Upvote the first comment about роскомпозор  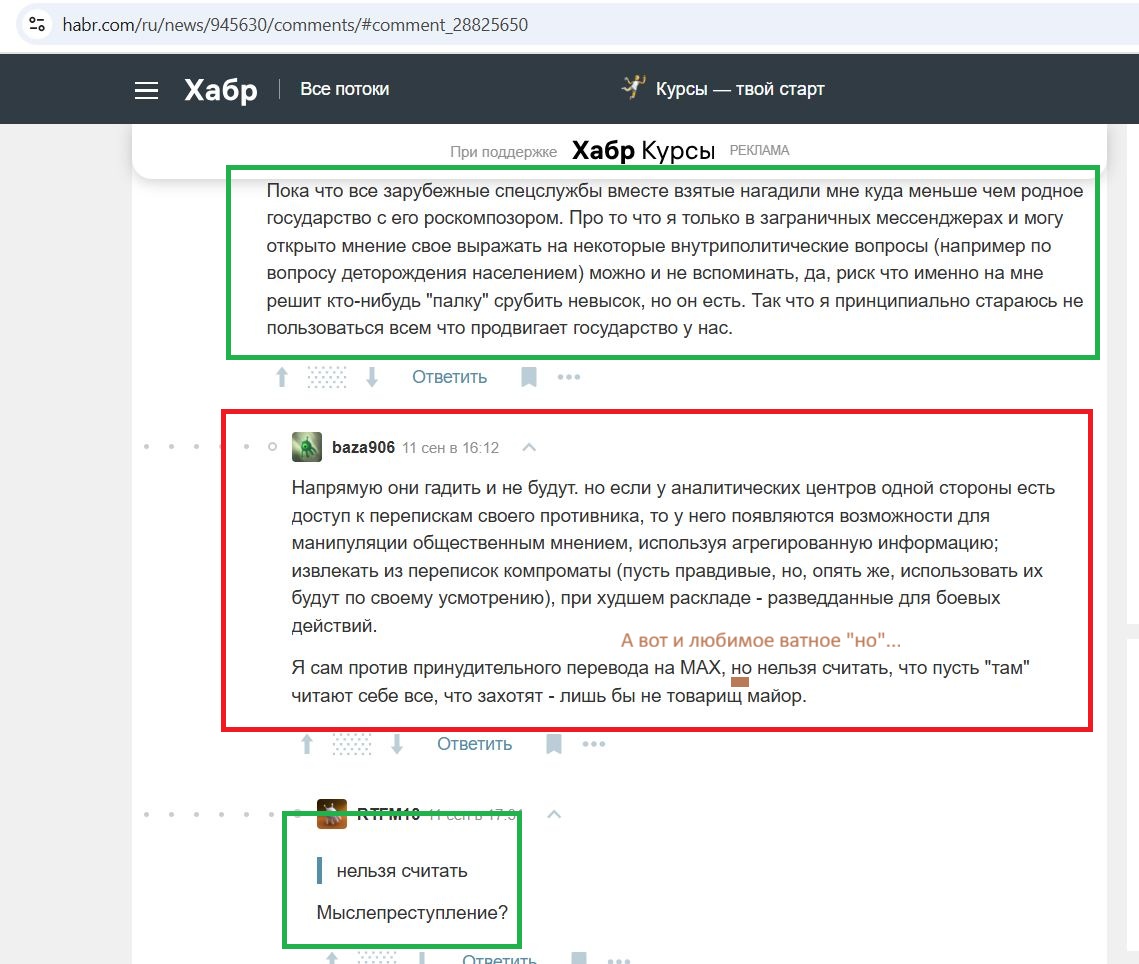pyautogui.click(x=282, y=377)
